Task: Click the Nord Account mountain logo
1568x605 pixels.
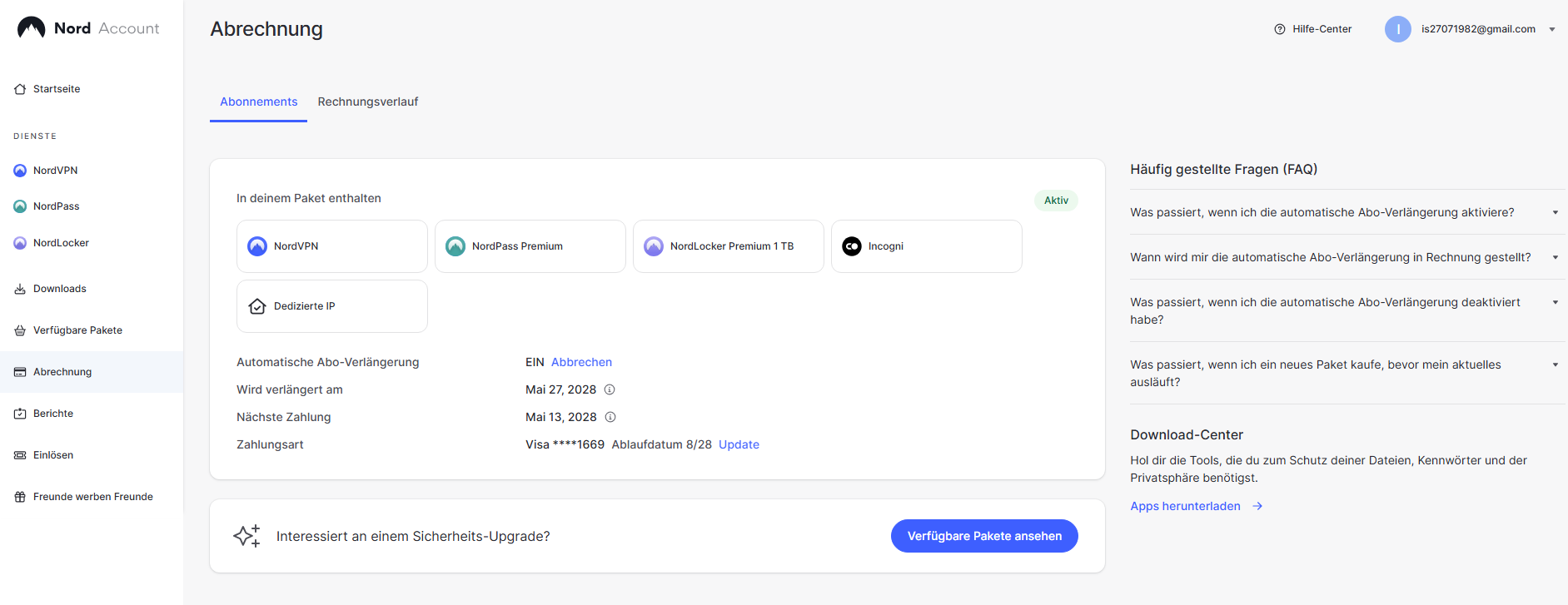Action: coord(31,27)
